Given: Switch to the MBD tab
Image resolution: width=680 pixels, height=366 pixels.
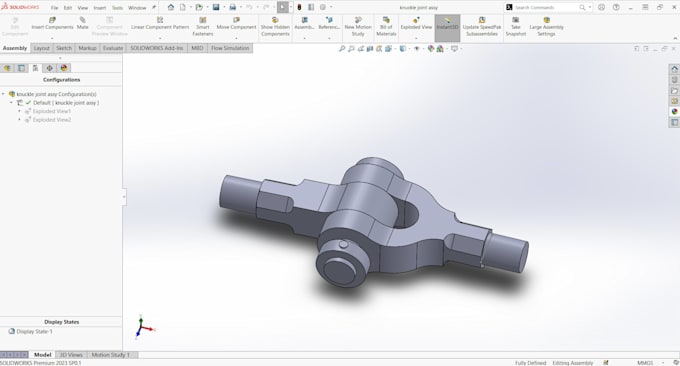Looking at the screenshot, I should pos(197,48).
